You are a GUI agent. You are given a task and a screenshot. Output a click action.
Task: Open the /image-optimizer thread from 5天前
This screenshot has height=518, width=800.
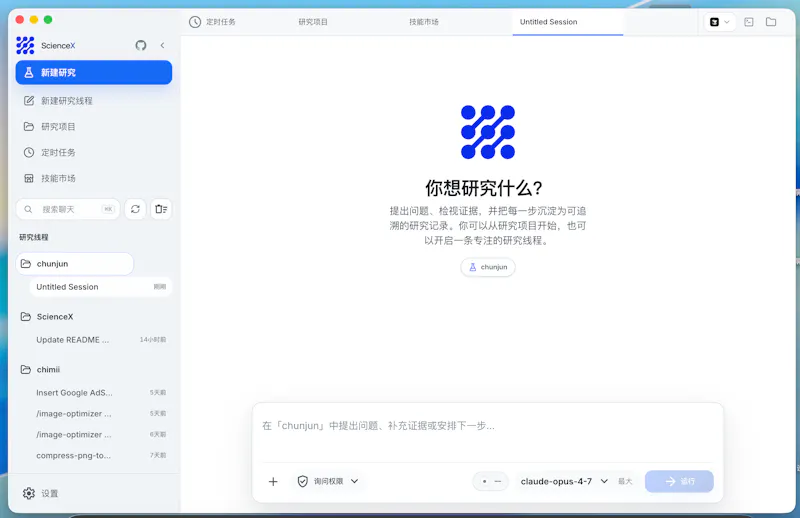tap(101, 413)
